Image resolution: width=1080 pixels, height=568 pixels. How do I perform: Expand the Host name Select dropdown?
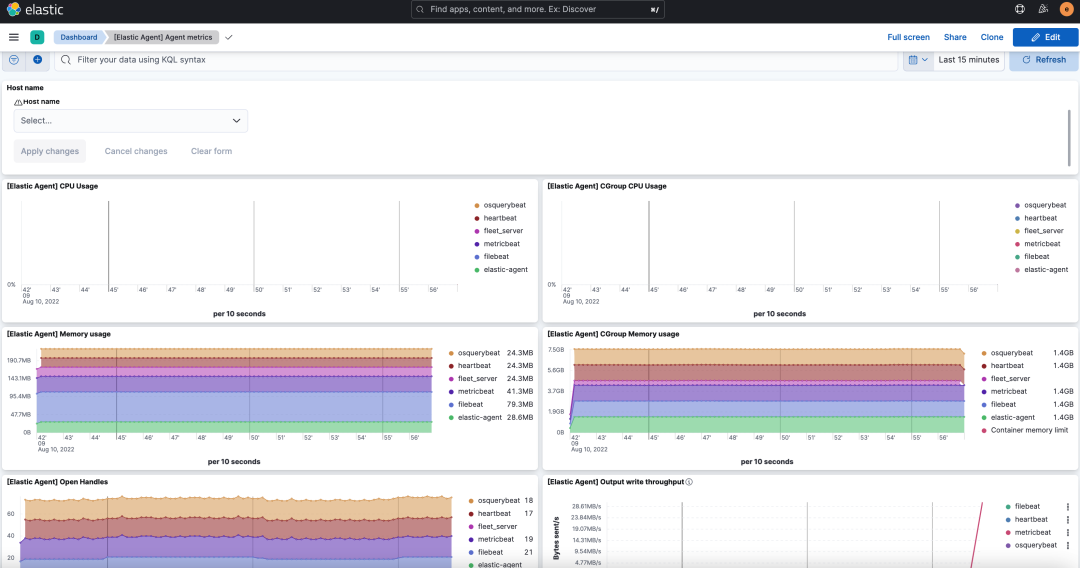click(x=131, y=120)
